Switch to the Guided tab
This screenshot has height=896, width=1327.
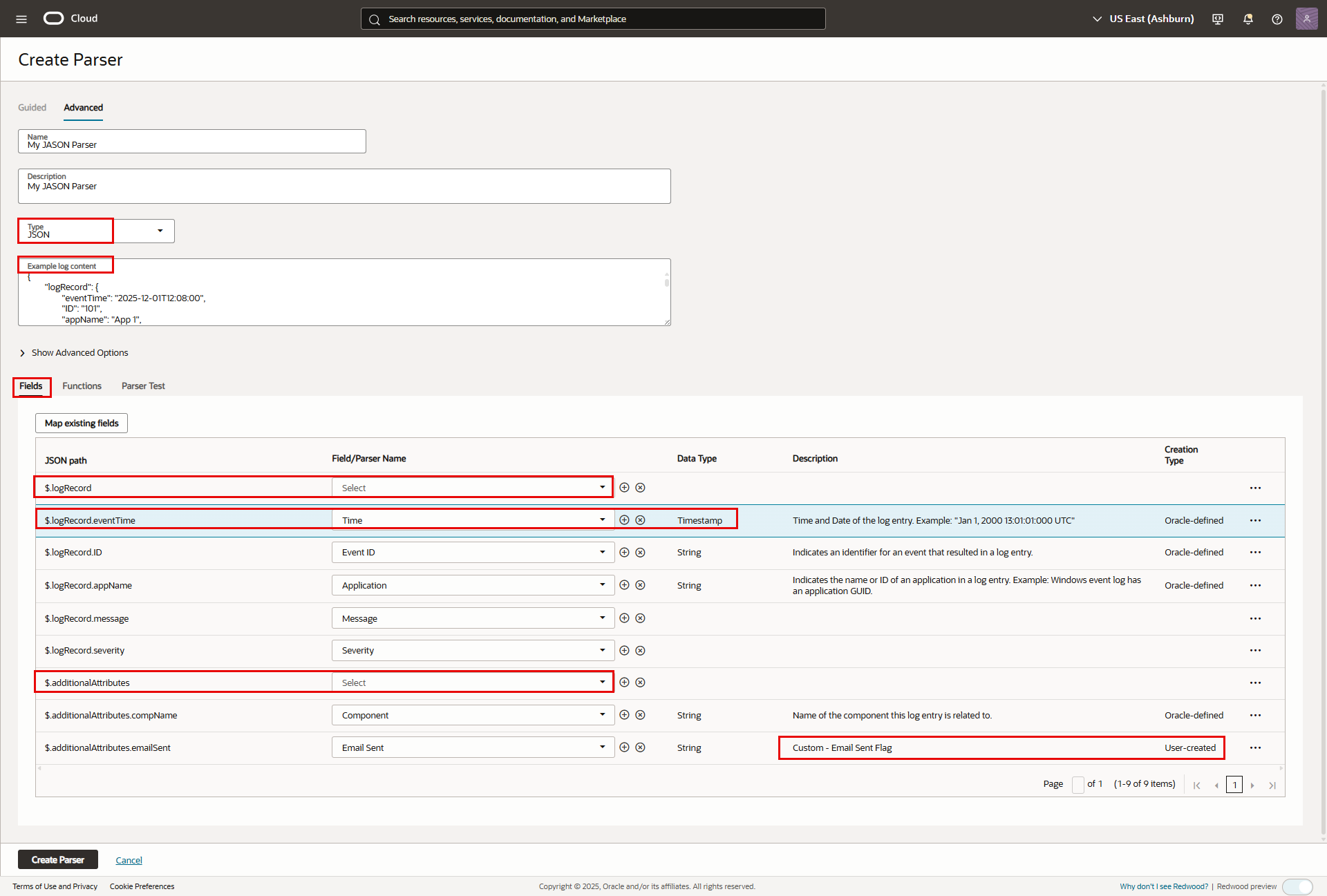[32, 107]
